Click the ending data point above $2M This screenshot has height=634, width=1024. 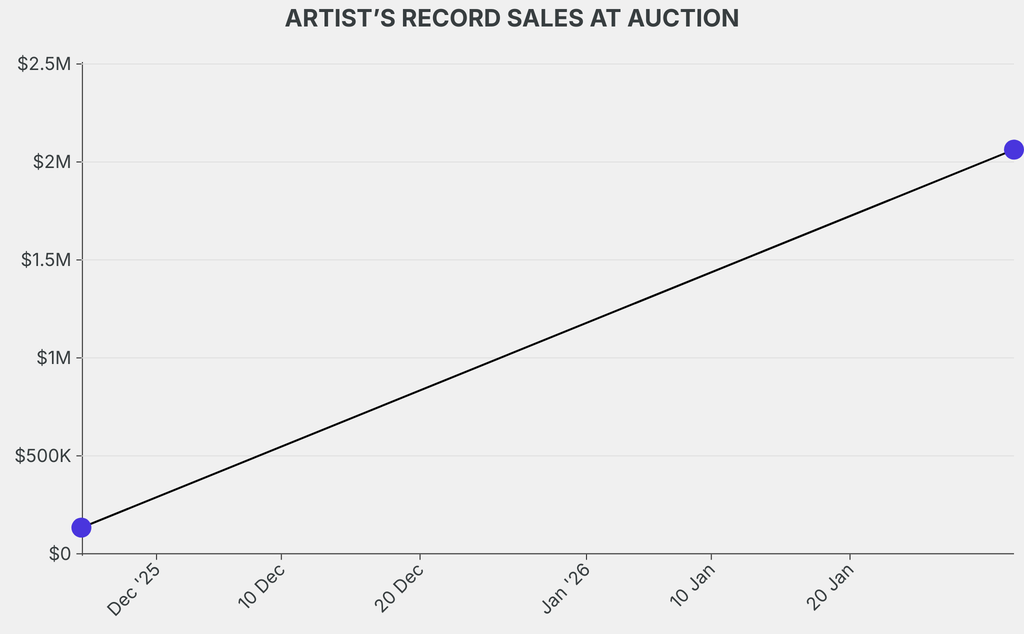(x=1013, y=150)
